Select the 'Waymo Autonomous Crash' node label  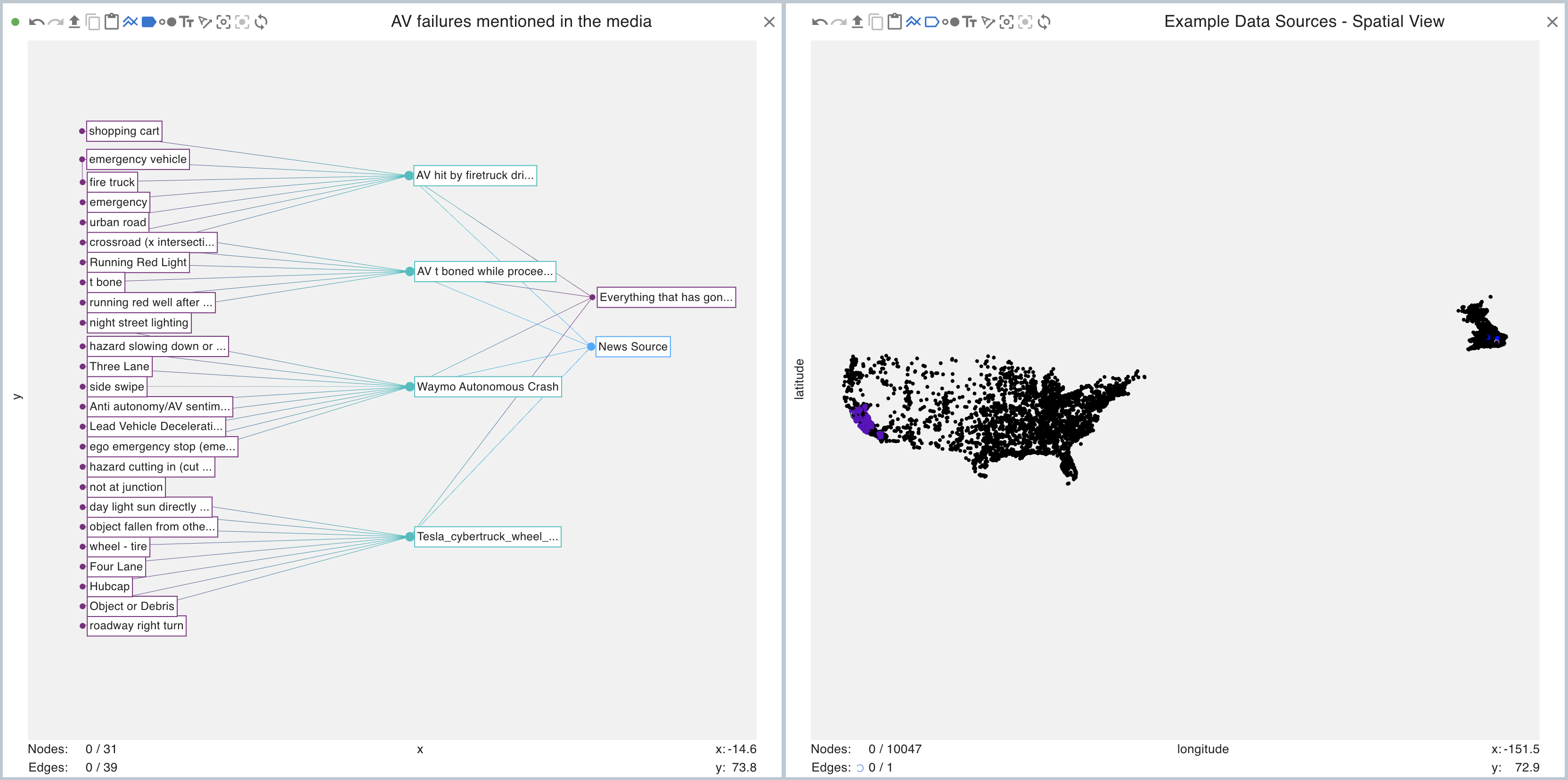pos(487,387)
